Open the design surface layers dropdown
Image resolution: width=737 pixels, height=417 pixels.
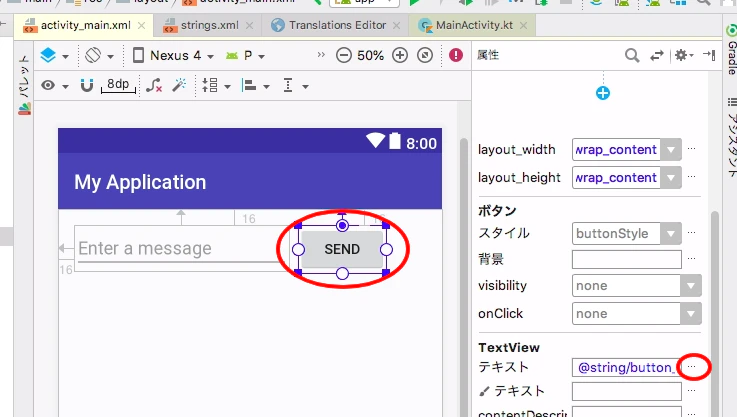click(x=54, y=56)
